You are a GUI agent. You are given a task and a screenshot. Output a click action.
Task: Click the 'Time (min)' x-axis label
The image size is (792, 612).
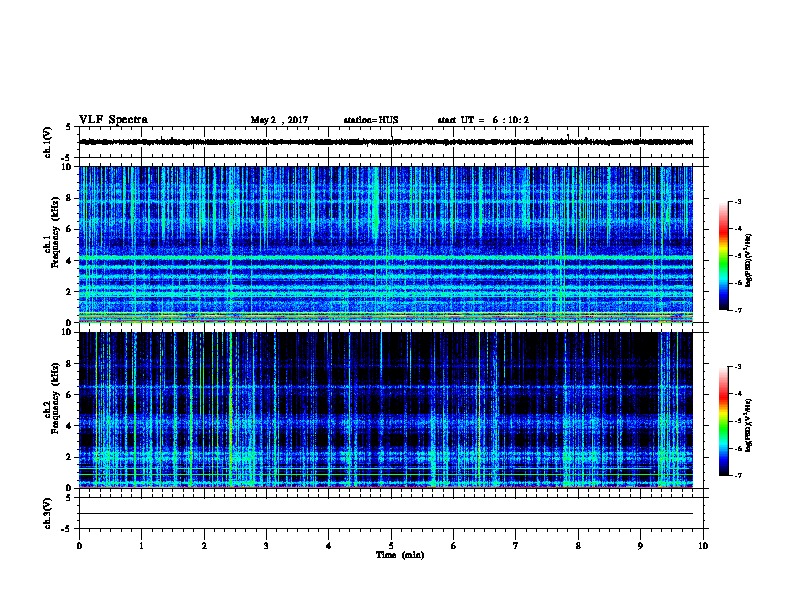tap(400, 555)
